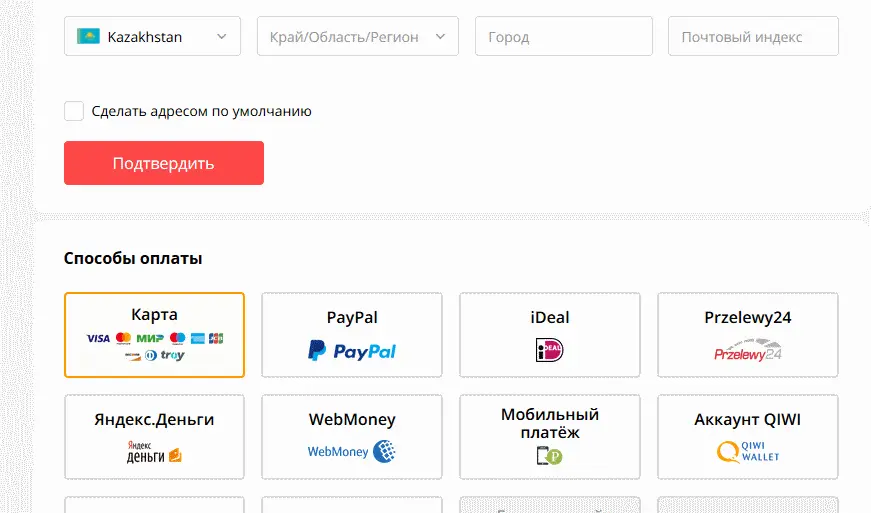Click the red Подтвердить button
The width and height of the screenshot is (871, 513).
click(164, 163)
